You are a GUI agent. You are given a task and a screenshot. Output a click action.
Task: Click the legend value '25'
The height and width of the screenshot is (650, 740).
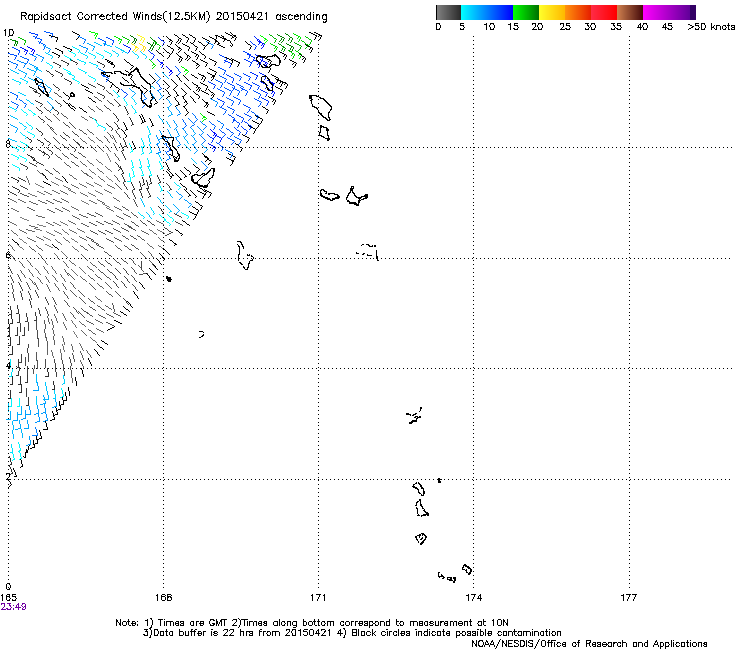coord(565,27)
